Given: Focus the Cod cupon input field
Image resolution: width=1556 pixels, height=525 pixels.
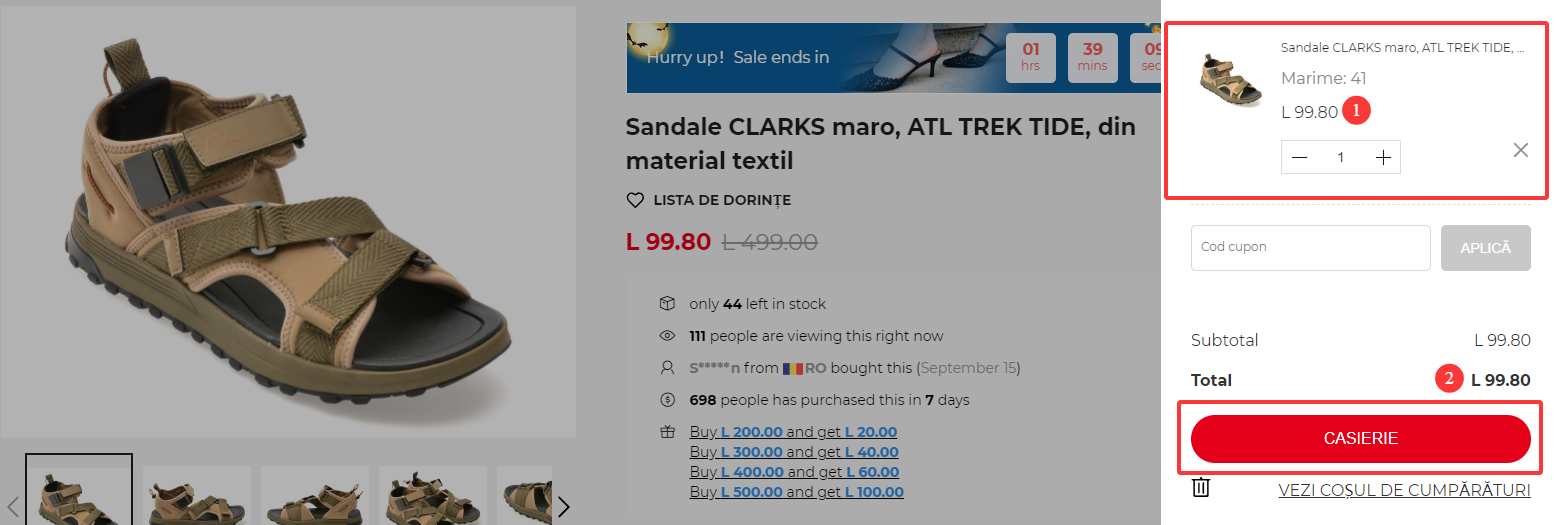Looking at the screenshot, I should pos(1310,248).
